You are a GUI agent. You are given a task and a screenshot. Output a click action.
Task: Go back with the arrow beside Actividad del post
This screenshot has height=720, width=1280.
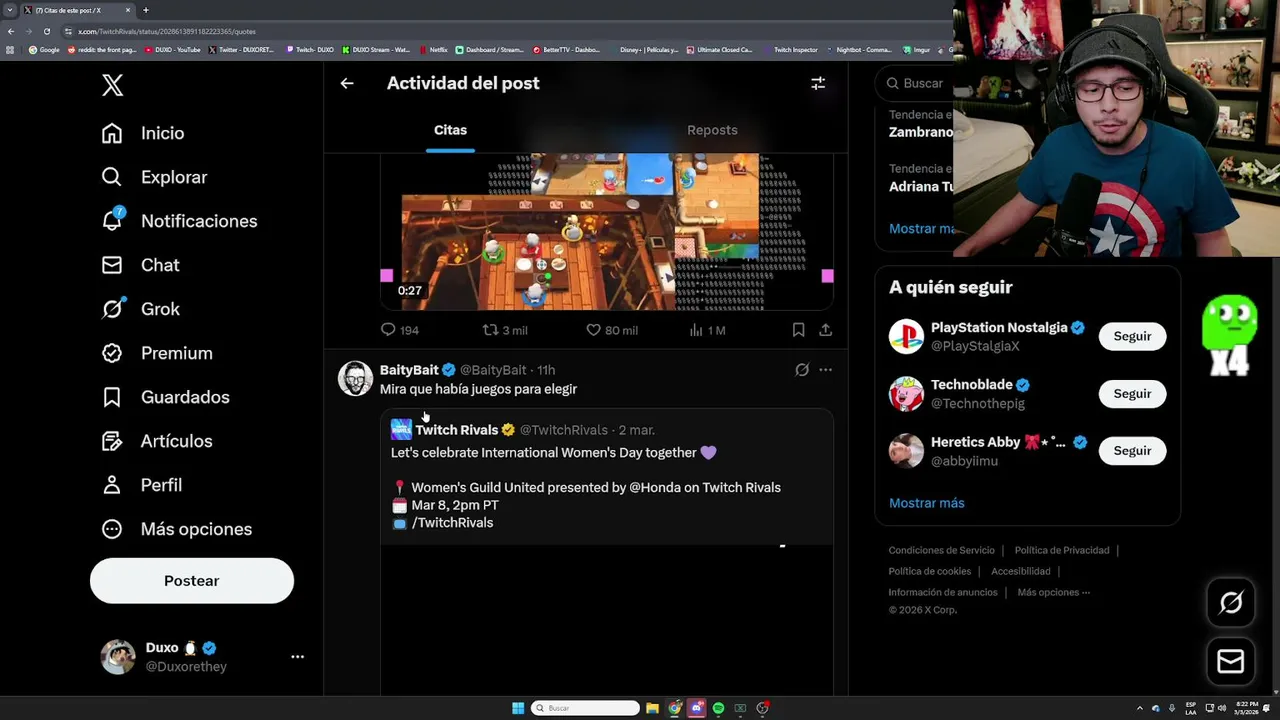(347, 83)
